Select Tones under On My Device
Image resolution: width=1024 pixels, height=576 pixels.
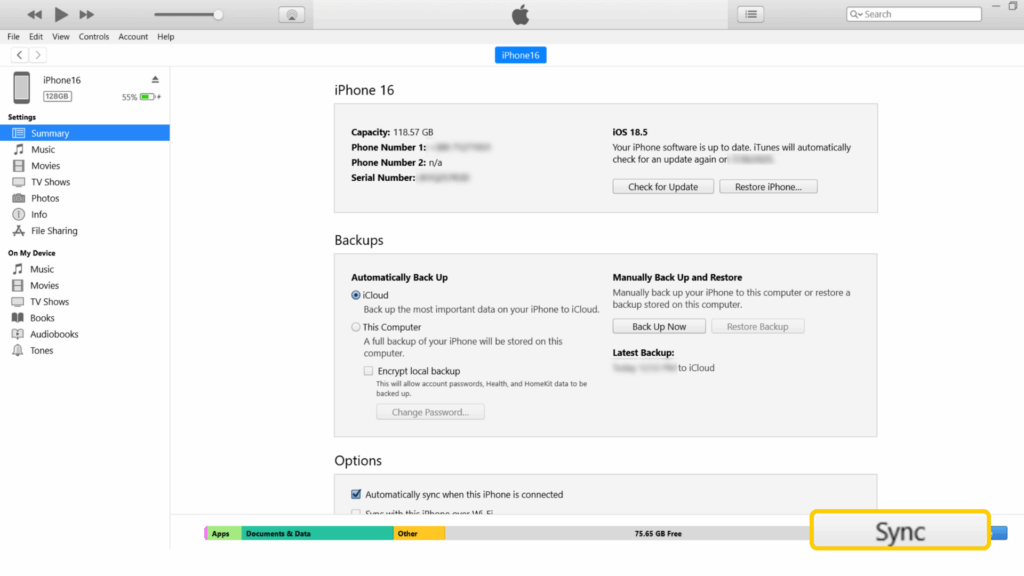click(41, 349)
